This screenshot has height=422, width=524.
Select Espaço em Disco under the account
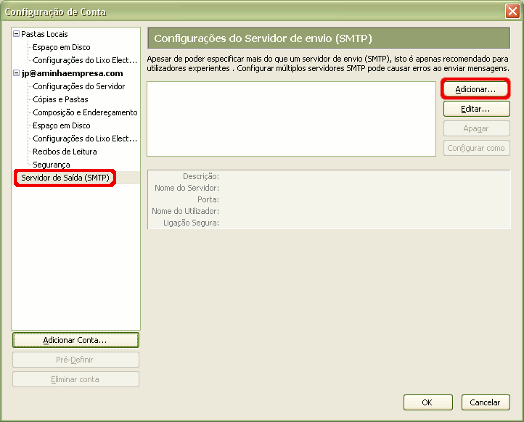pyautogui.click(x=61, y=126)
